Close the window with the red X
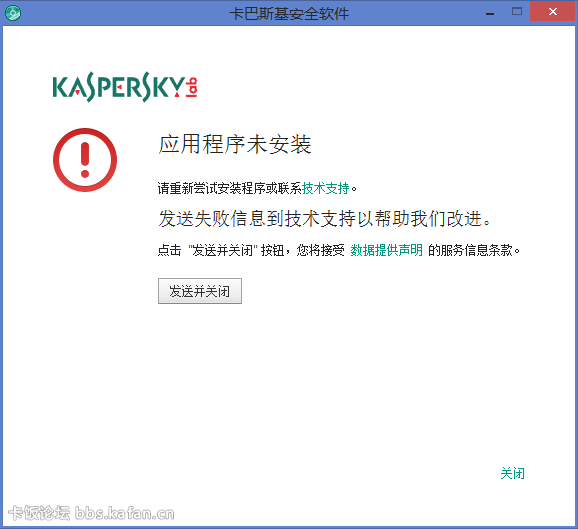Viewport: 578px width, 529px height. pyautogui.click(x=553, y=12)
